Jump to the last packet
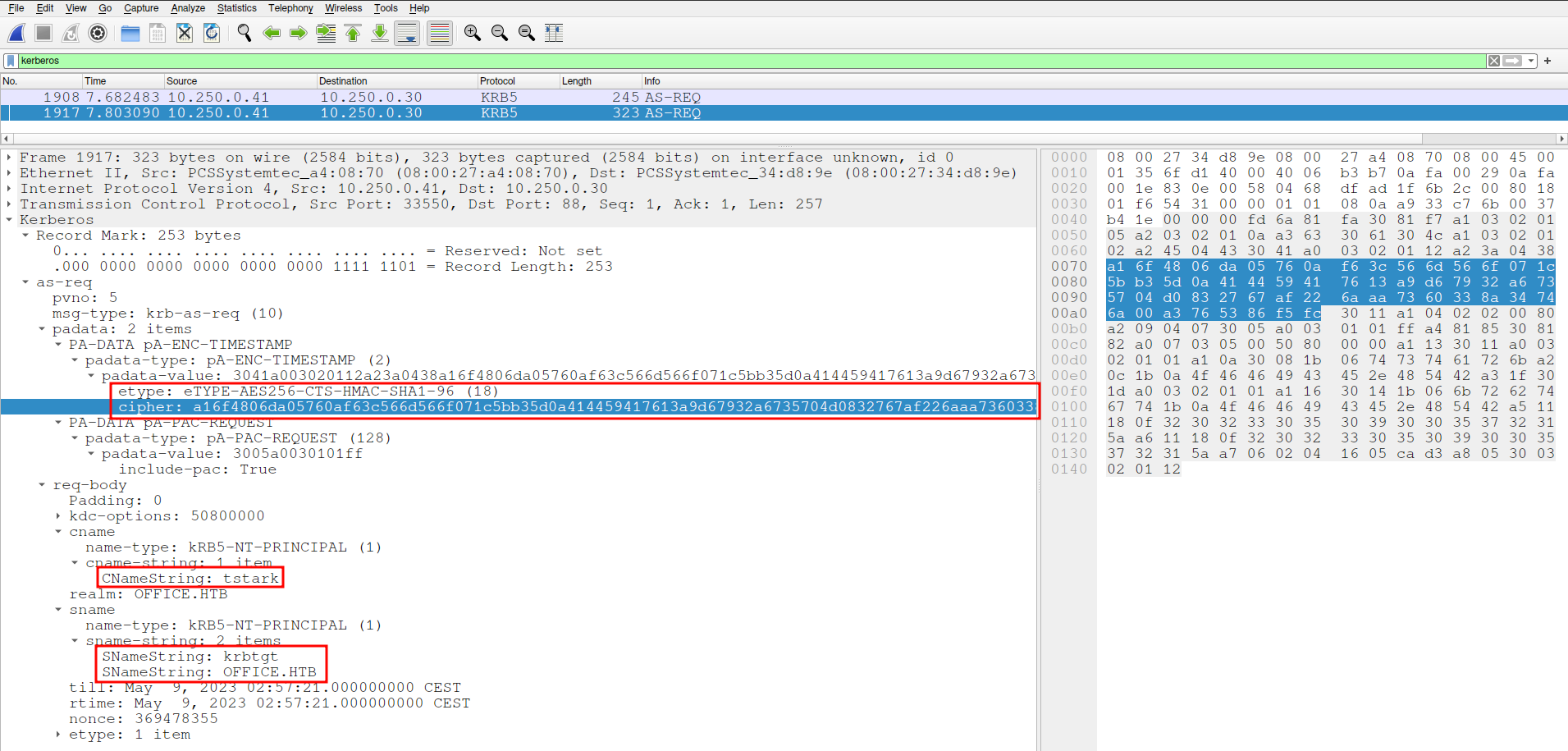 (x=380, y=33)
